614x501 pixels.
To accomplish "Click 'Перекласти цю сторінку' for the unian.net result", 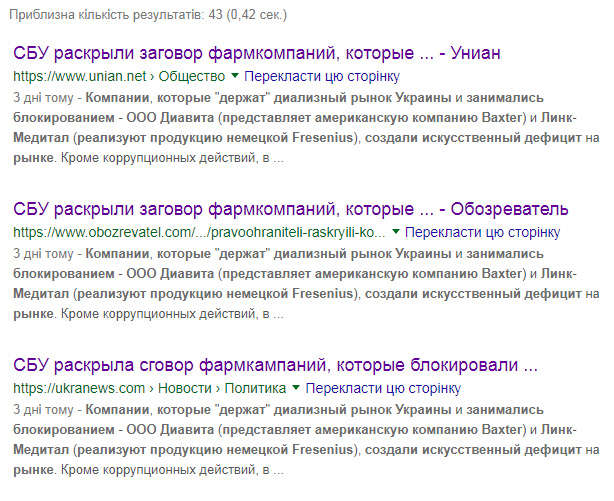I will (322, 76).
